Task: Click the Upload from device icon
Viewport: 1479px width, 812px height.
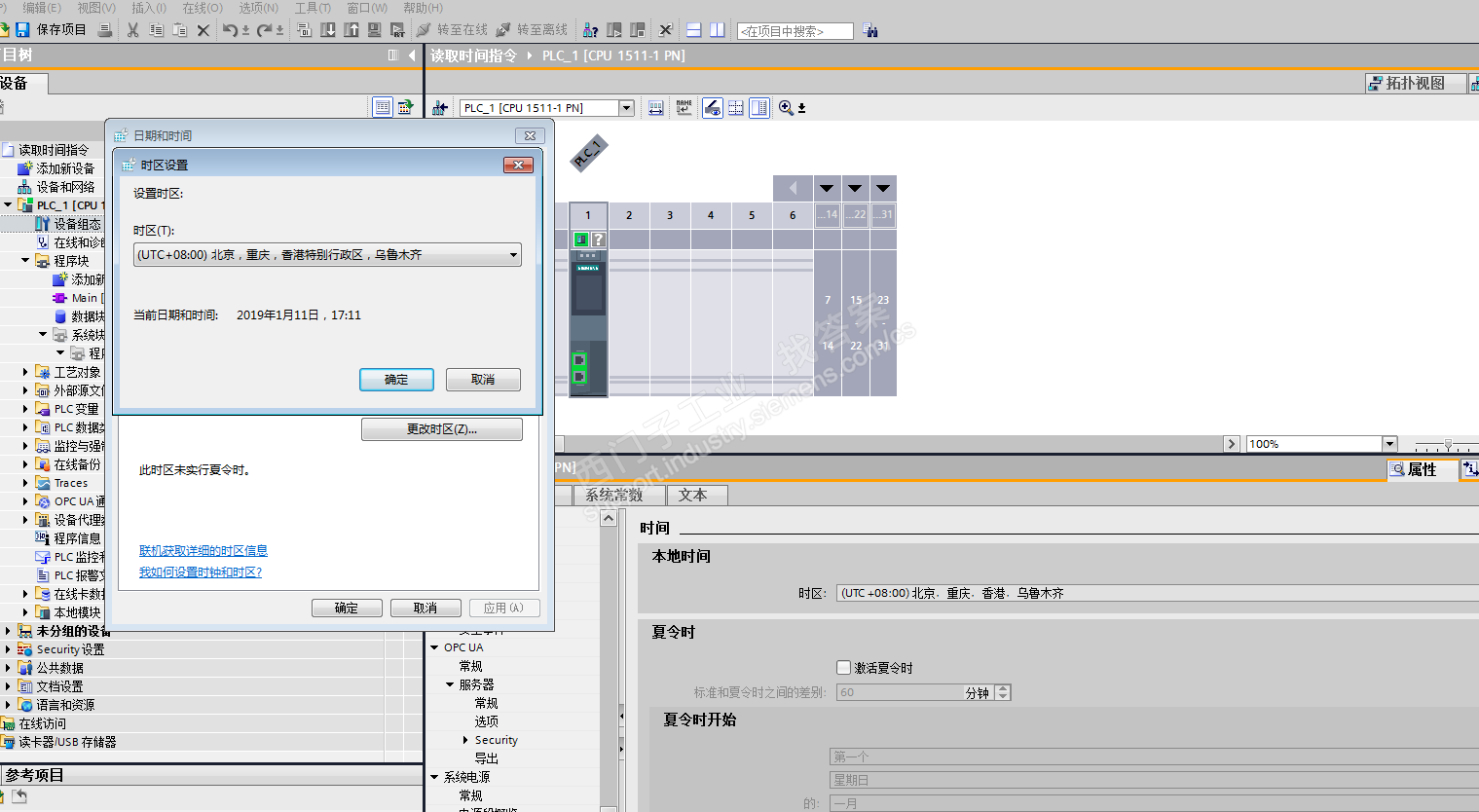Action: pyautogui.click(x=351, y=30)
